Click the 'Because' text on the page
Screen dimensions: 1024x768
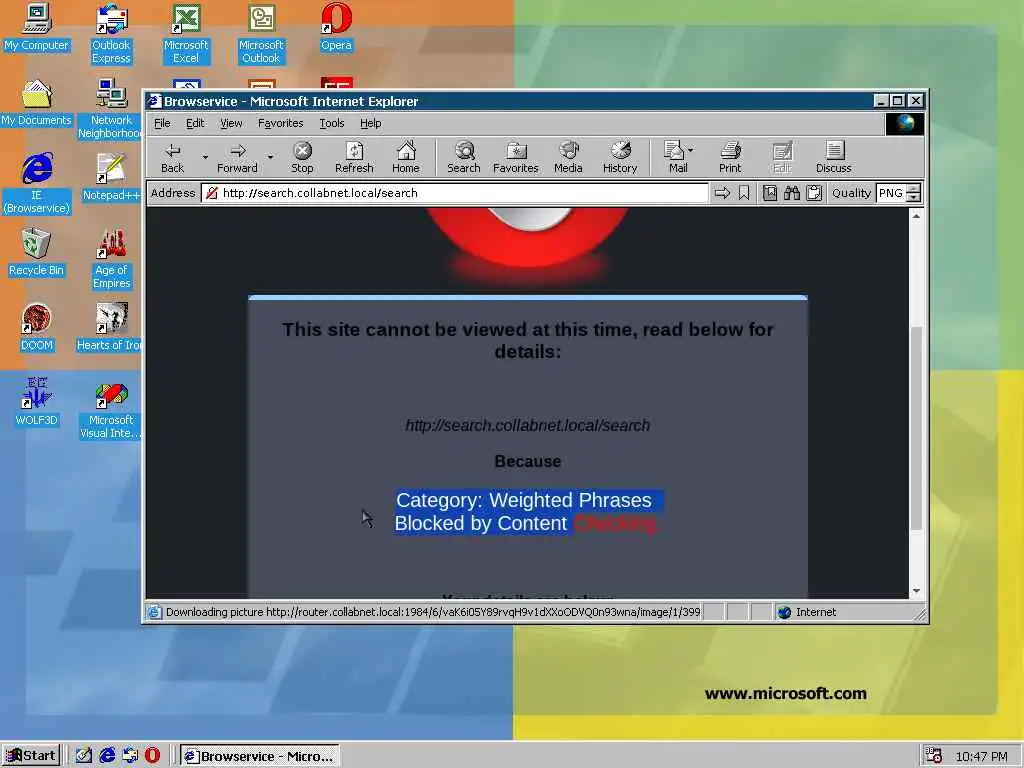click(528, 461)
